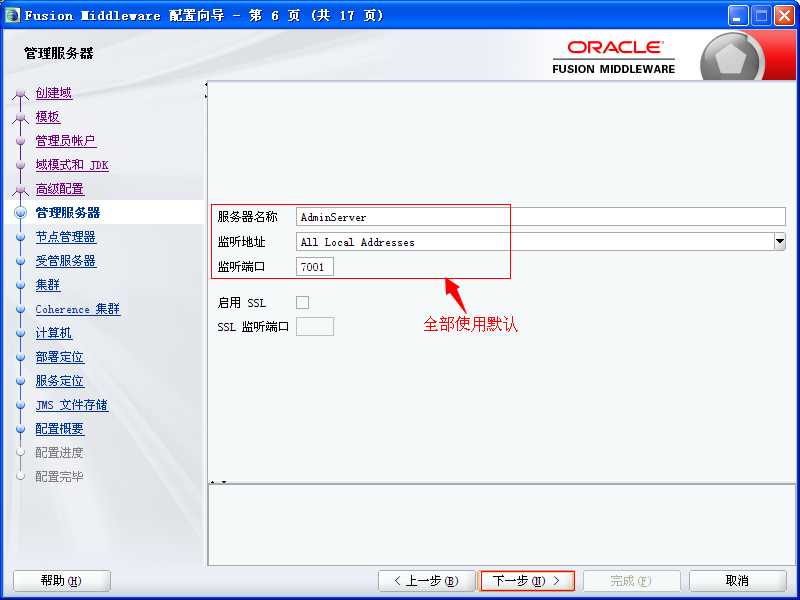
Task: Click the 创建域 step marker icon
Action: pos(21,94)
